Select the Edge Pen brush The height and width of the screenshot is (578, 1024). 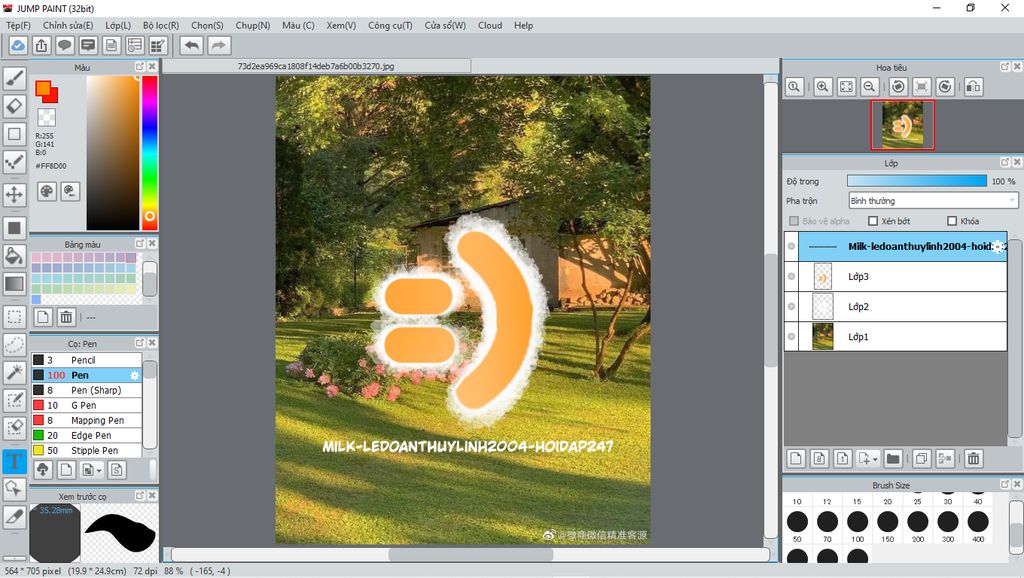[86, 435]
